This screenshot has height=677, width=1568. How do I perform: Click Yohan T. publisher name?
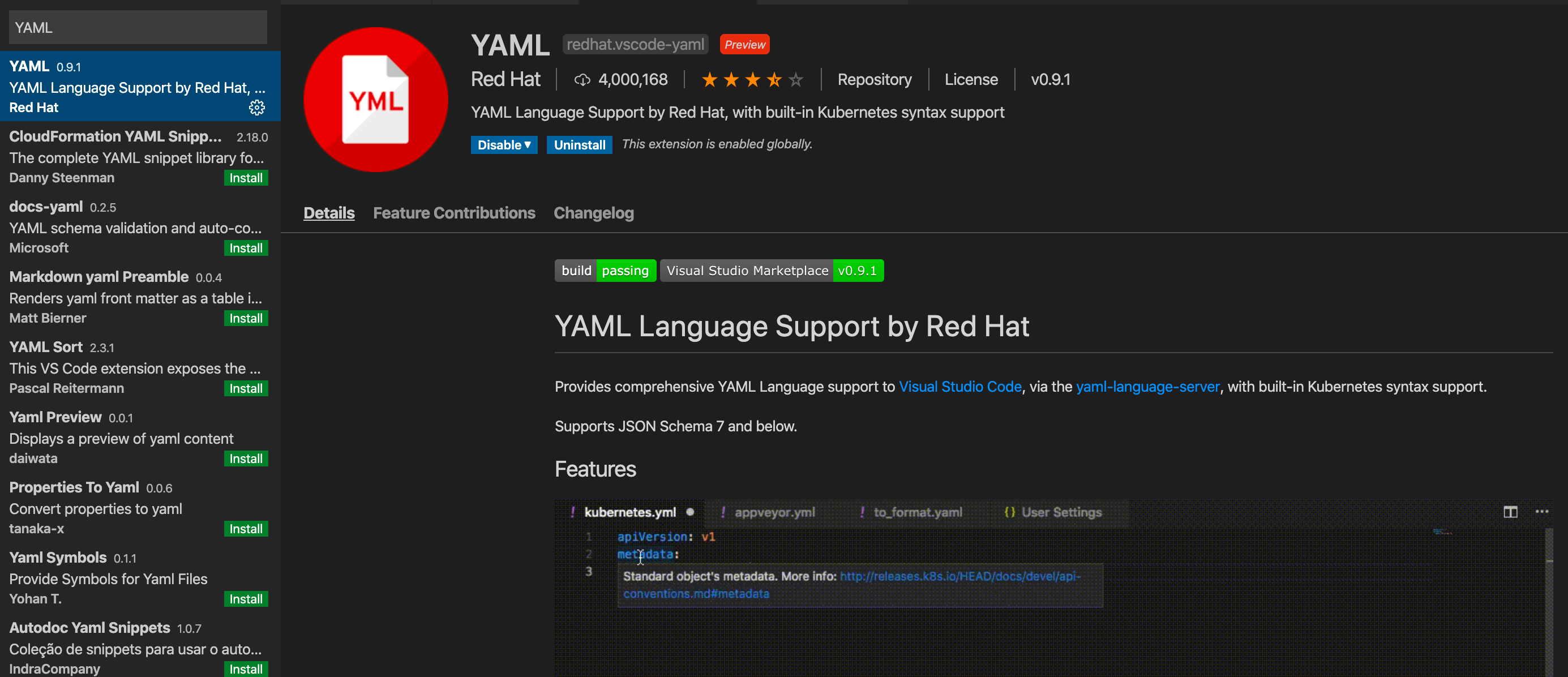(35, 599)
